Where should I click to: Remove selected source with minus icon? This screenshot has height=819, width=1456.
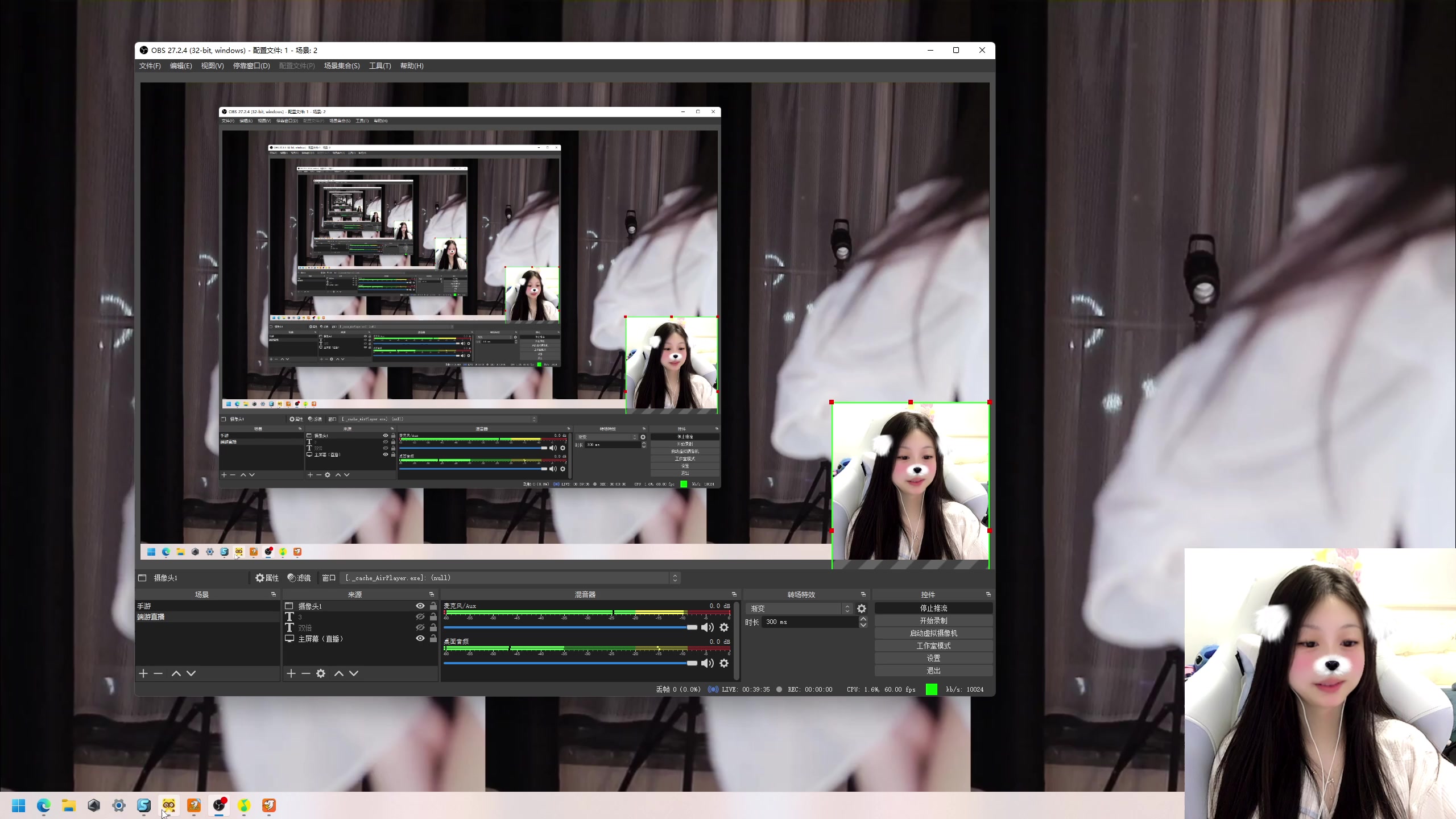(x=306, y=673)
